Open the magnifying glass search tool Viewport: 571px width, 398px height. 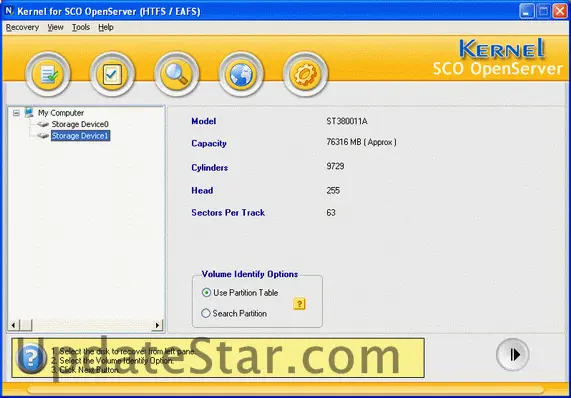point(177,74)
